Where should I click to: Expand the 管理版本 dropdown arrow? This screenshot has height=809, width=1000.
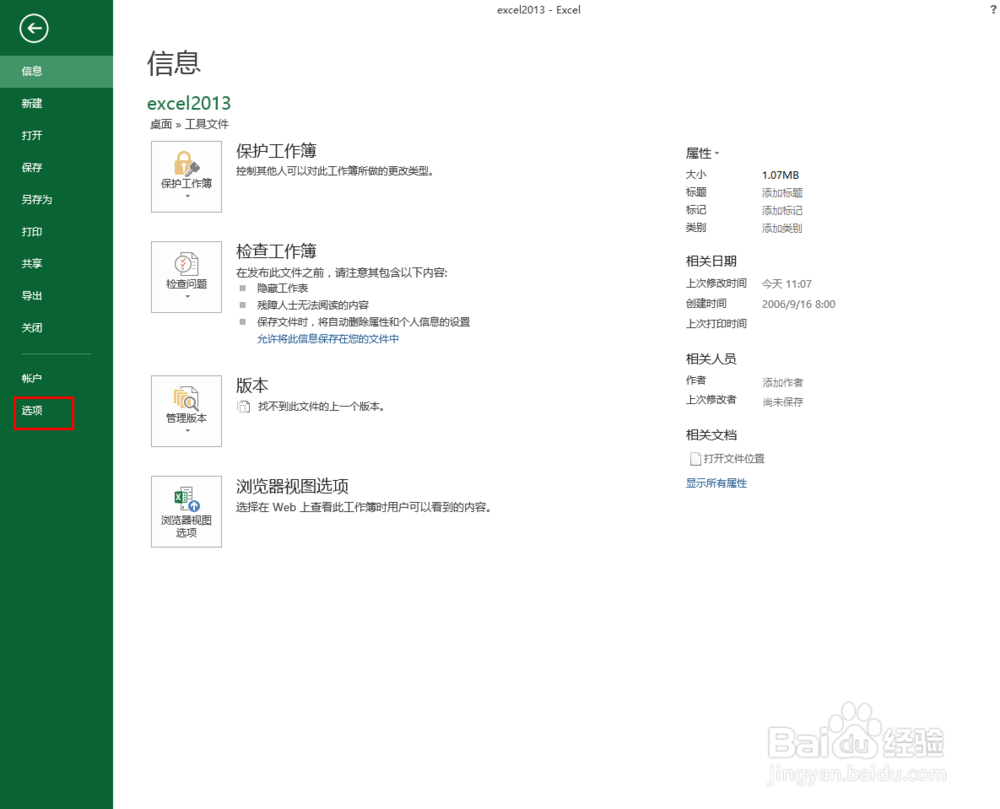click(186, 432)
